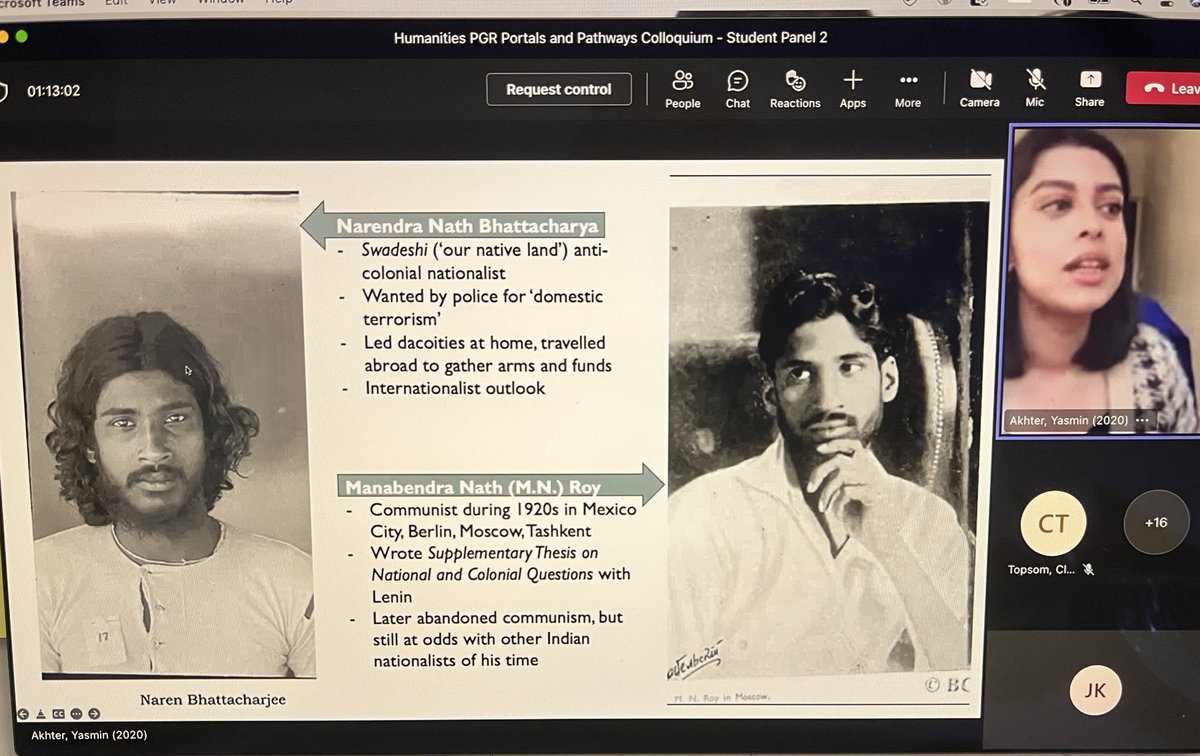
Task: Click the muted mic icon beside Topsom
Action: (1089, 569)
